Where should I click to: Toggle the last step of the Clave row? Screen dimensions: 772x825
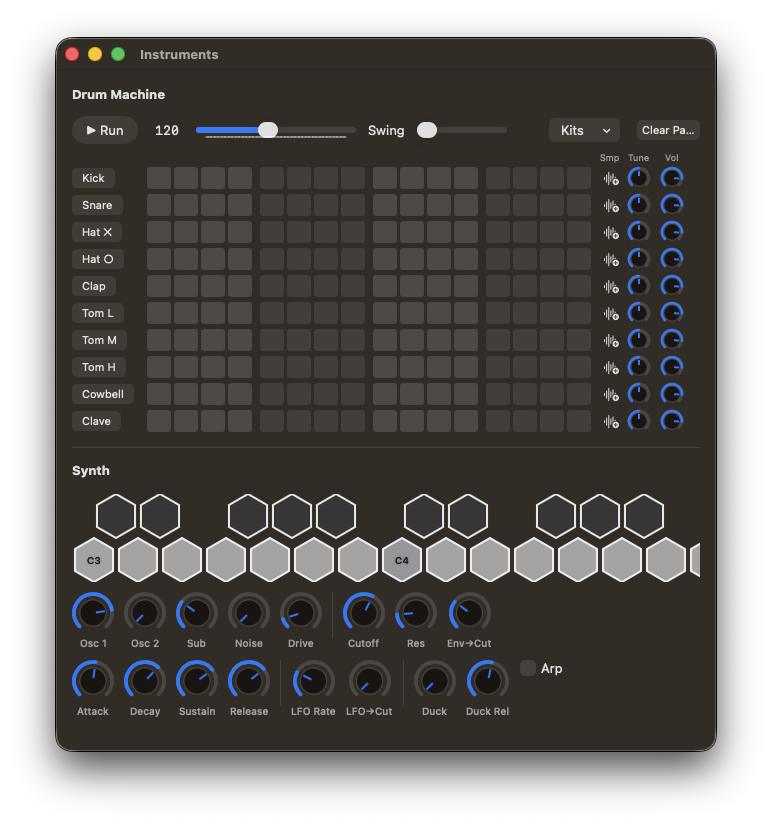pyautogui.click(x=579, y=421)
